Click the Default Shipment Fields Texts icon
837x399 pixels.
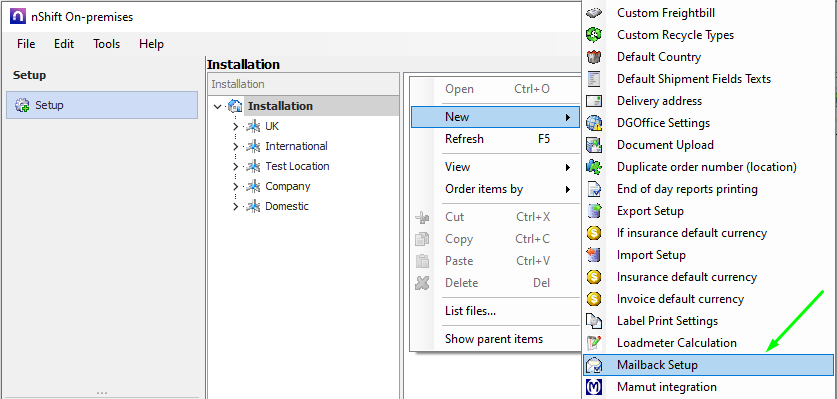594,79
